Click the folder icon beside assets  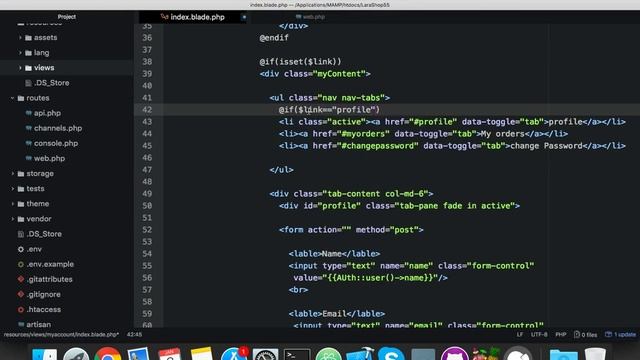(x=28, y=38)
